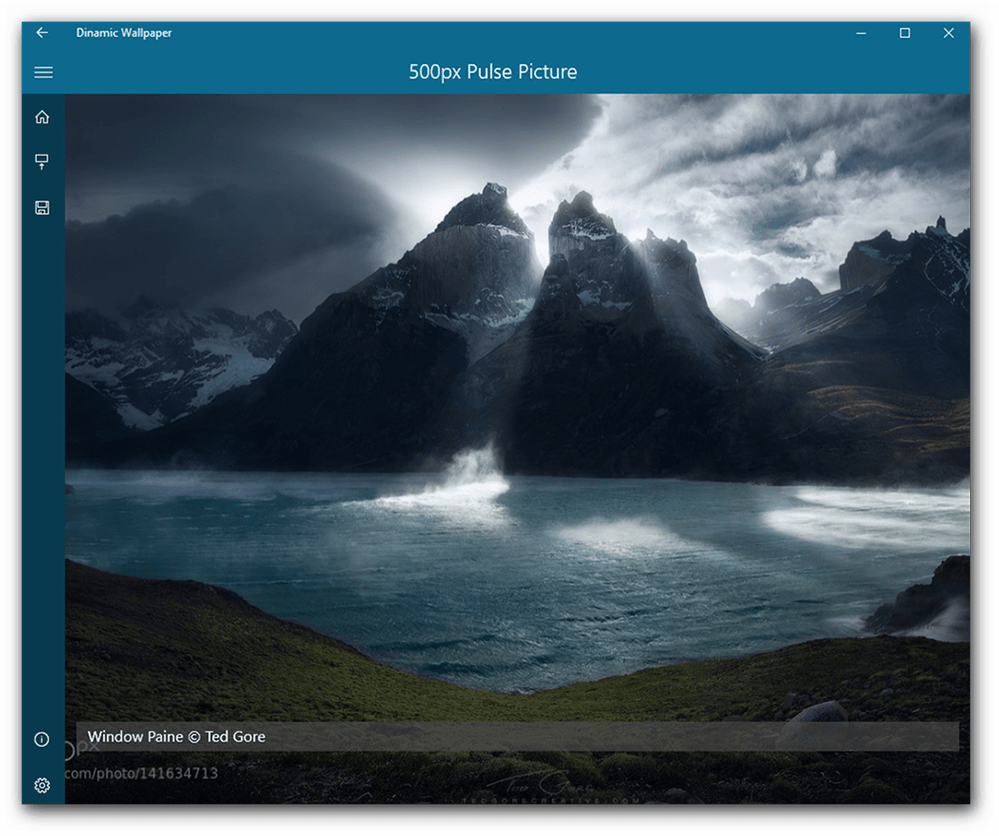Click empty sidebar area below save icon
This screenshot has height=836, width=999.
pyautogui.click(x=42, y=450)
